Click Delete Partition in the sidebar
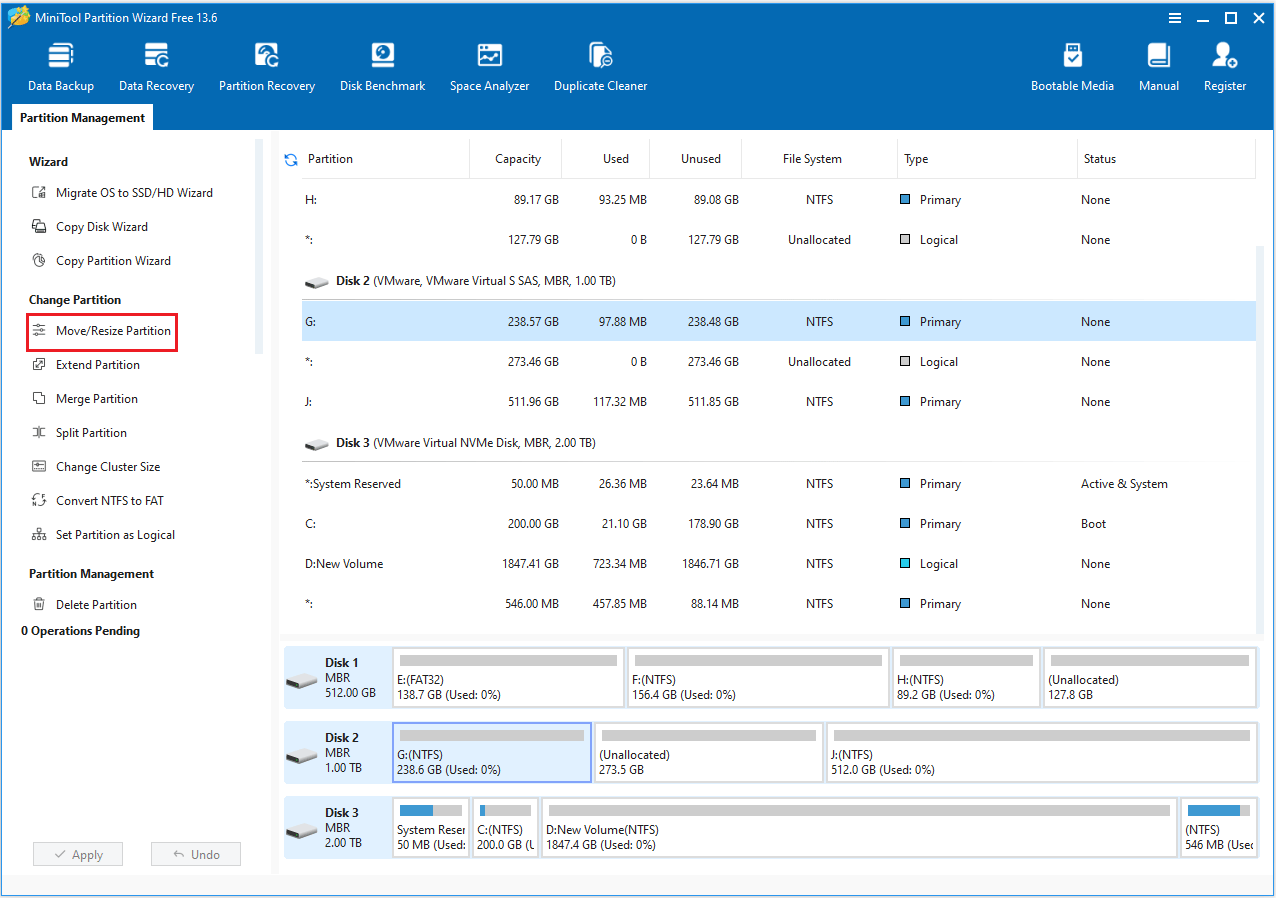The image size is (1276, 898). (x=84, y=605)
